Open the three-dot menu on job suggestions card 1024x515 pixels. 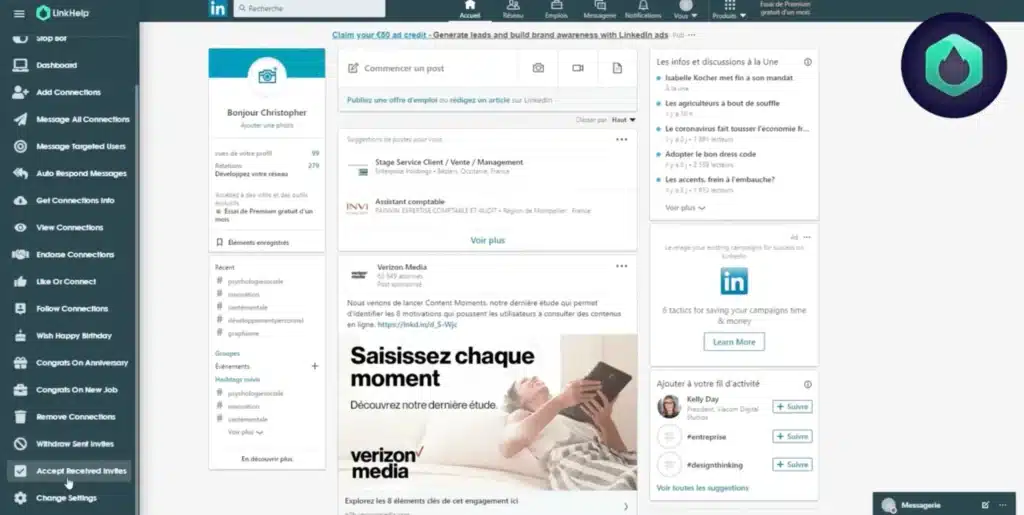pos(622,139)
